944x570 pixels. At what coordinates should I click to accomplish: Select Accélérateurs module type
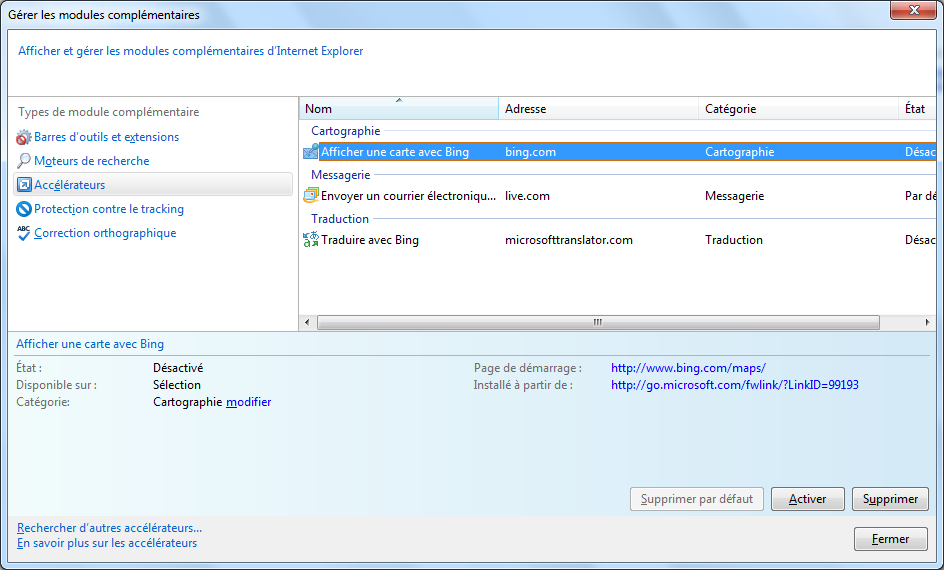[153, 185]
